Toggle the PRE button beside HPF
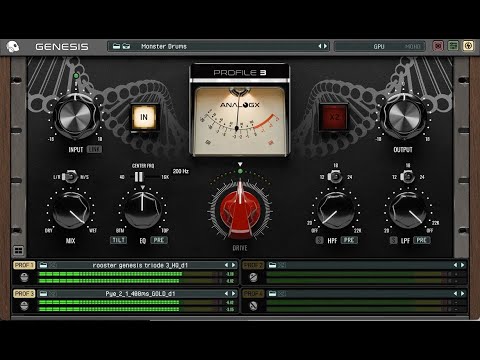Viewport: 480px width, 360px height. (x=349, y=240)
